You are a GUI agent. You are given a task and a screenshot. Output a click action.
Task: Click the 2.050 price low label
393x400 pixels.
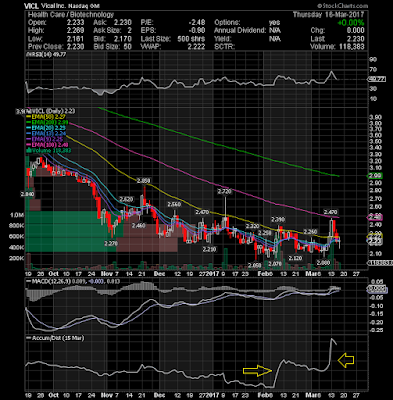pos(255,265)
